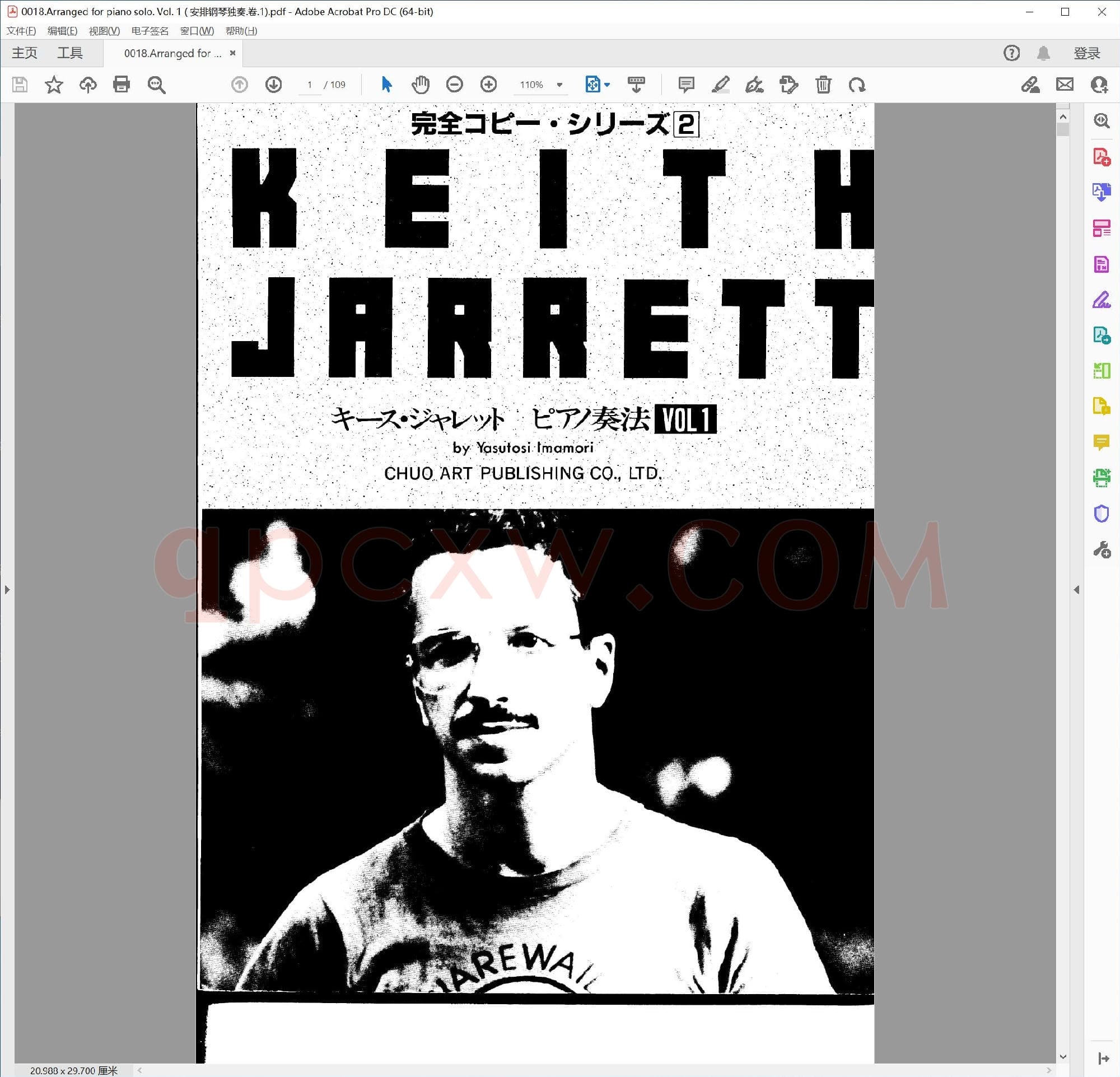Click the delete page trash icon
The height and width of the screenshot is (1077, 1120).
823,85
